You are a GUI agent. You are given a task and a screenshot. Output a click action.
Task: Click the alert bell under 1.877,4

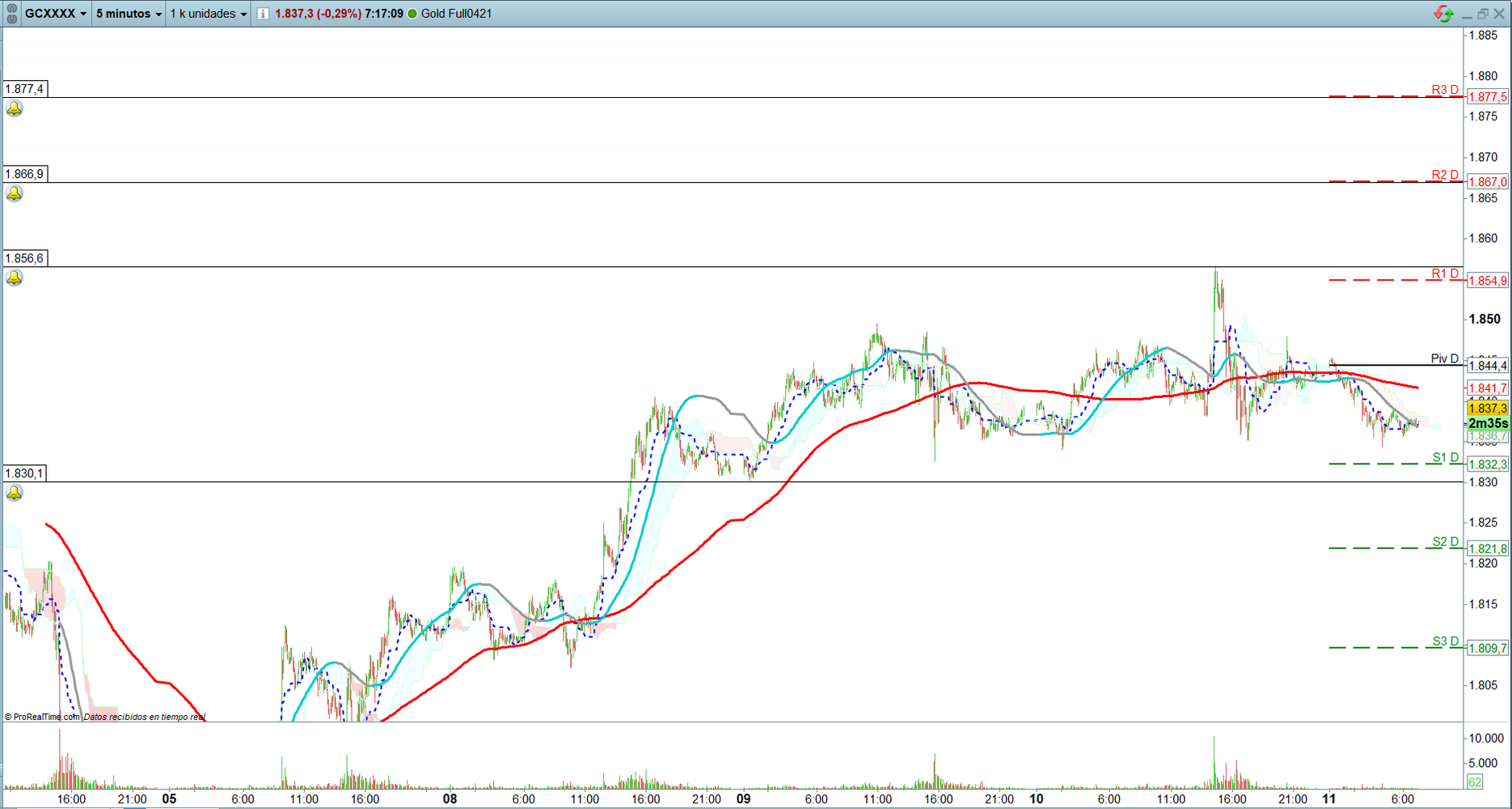pyautogui.click(x=15, y=109)
